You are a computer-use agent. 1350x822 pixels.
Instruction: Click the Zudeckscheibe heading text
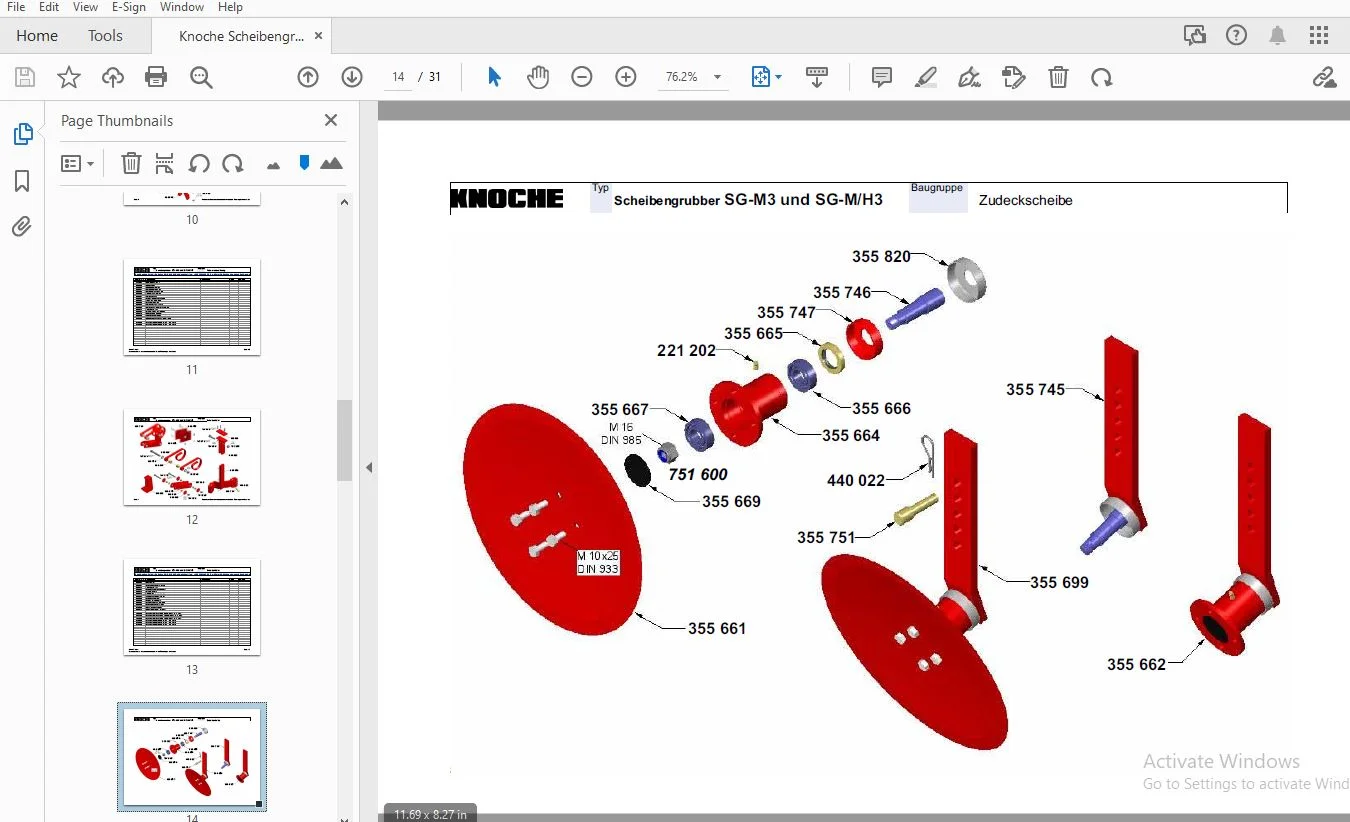coord(1026,200)
